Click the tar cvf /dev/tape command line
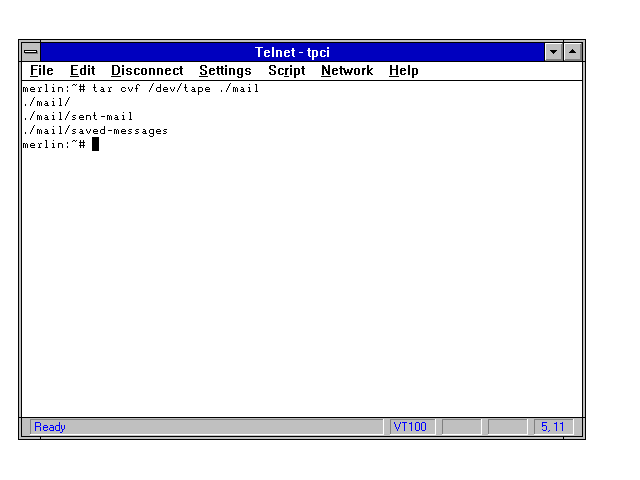640x480 pixels. (175, 89)
